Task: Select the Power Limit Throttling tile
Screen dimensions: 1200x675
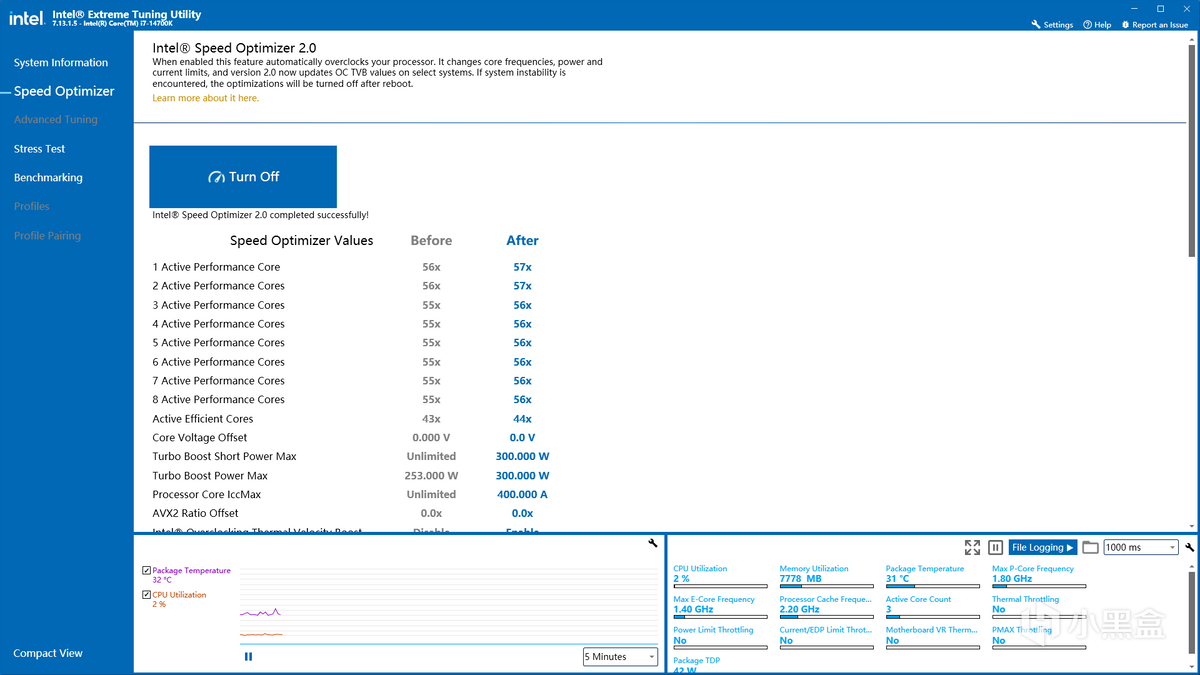Action: pyautogui.click(x=720, y=638)
